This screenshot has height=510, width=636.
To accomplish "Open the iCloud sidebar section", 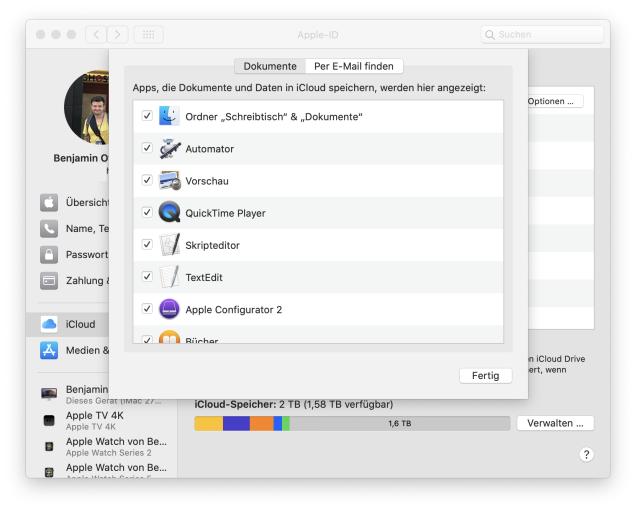I will 67,324.
